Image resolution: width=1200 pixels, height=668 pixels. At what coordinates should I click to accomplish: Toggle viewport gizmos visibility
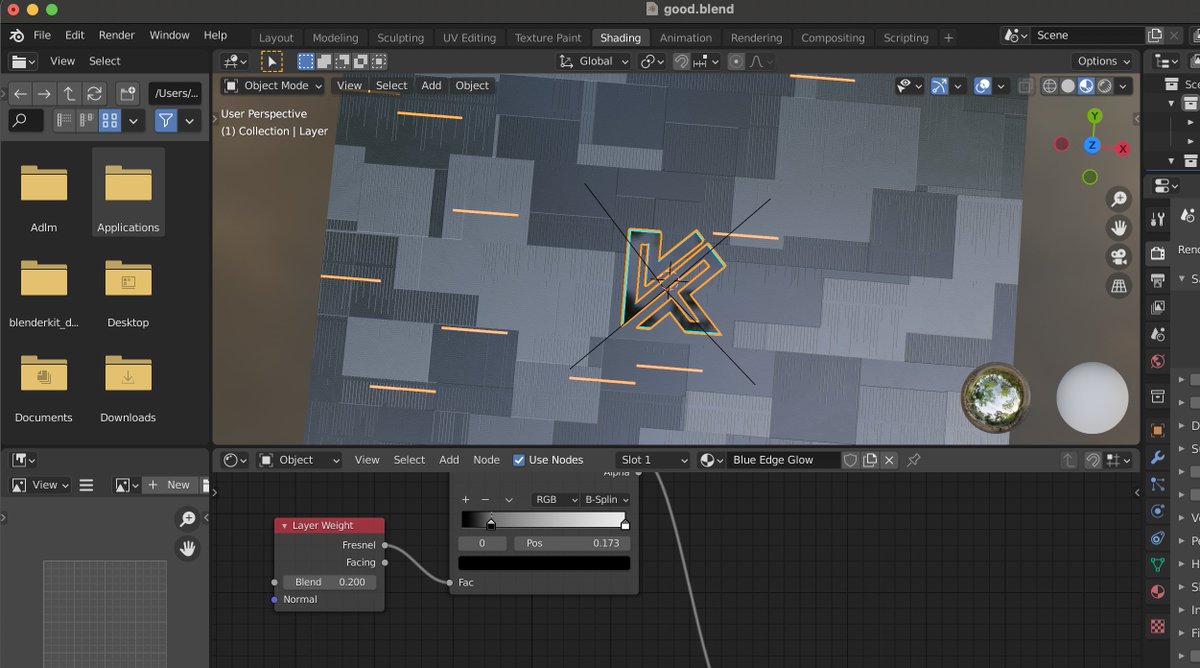[939, 86]
